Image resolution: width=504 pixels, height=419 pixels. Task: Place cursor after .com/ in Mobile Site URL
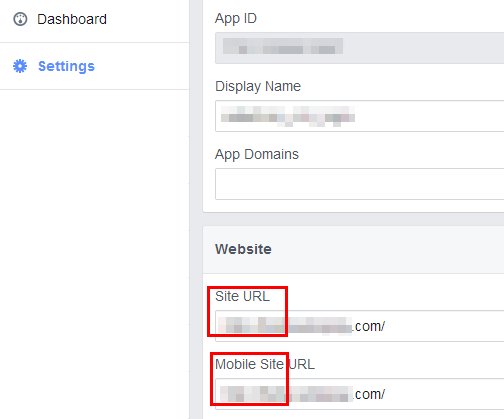coord(386,394)
